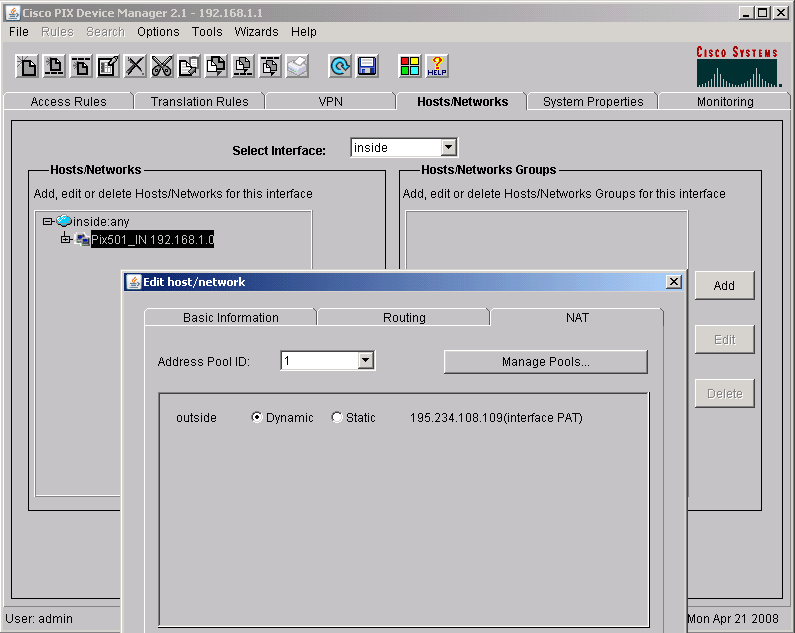Open the Options menu
795x633 pixels.
click(x=158, y=31)
